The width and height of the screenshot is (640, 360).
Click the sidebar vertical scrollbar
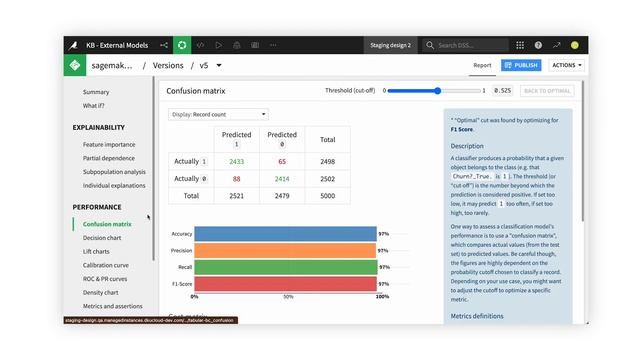(153, 168)
